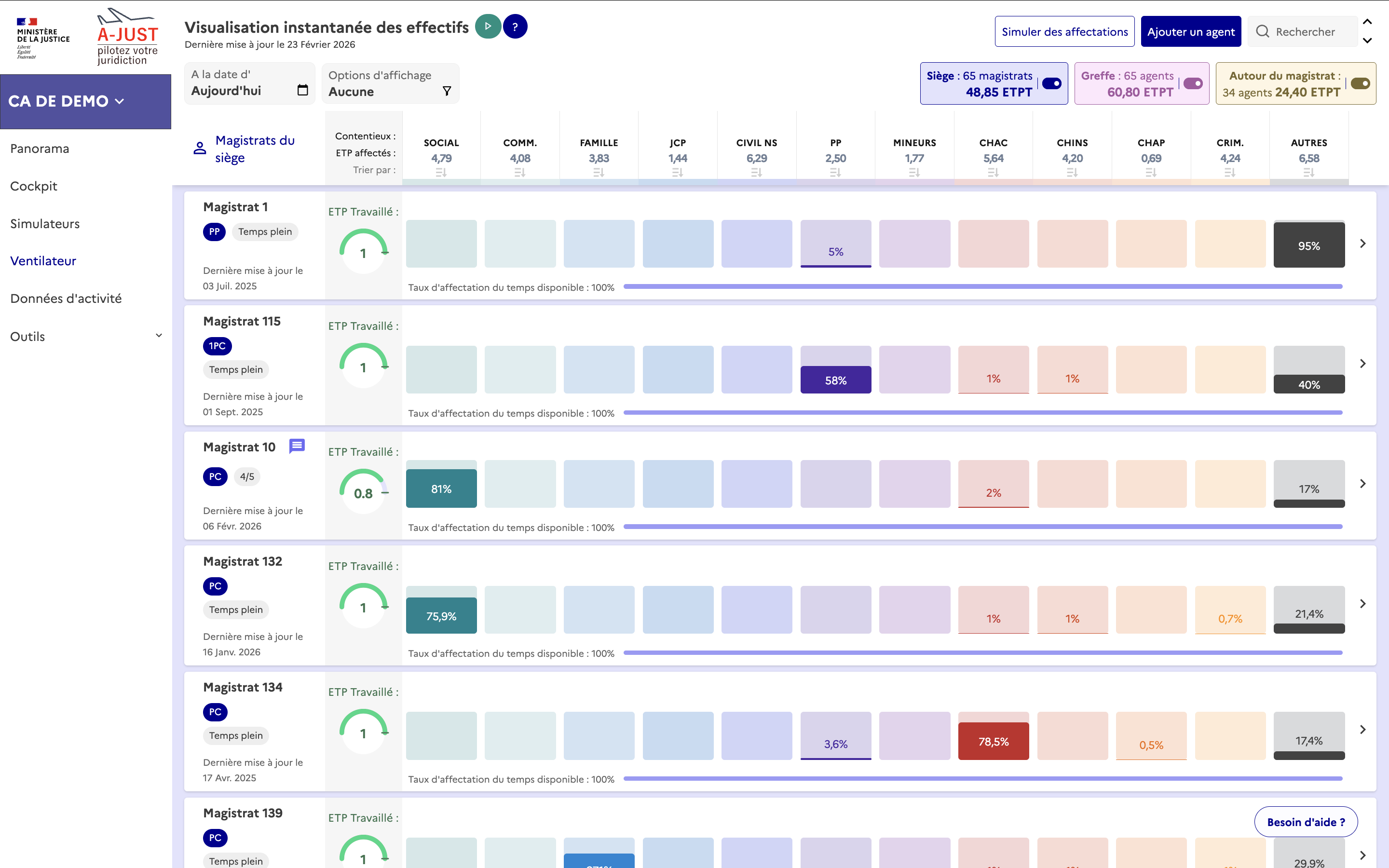Click the blue question mark help icon
Viewport: 1389px width, 868px height.
pos(515,27)
